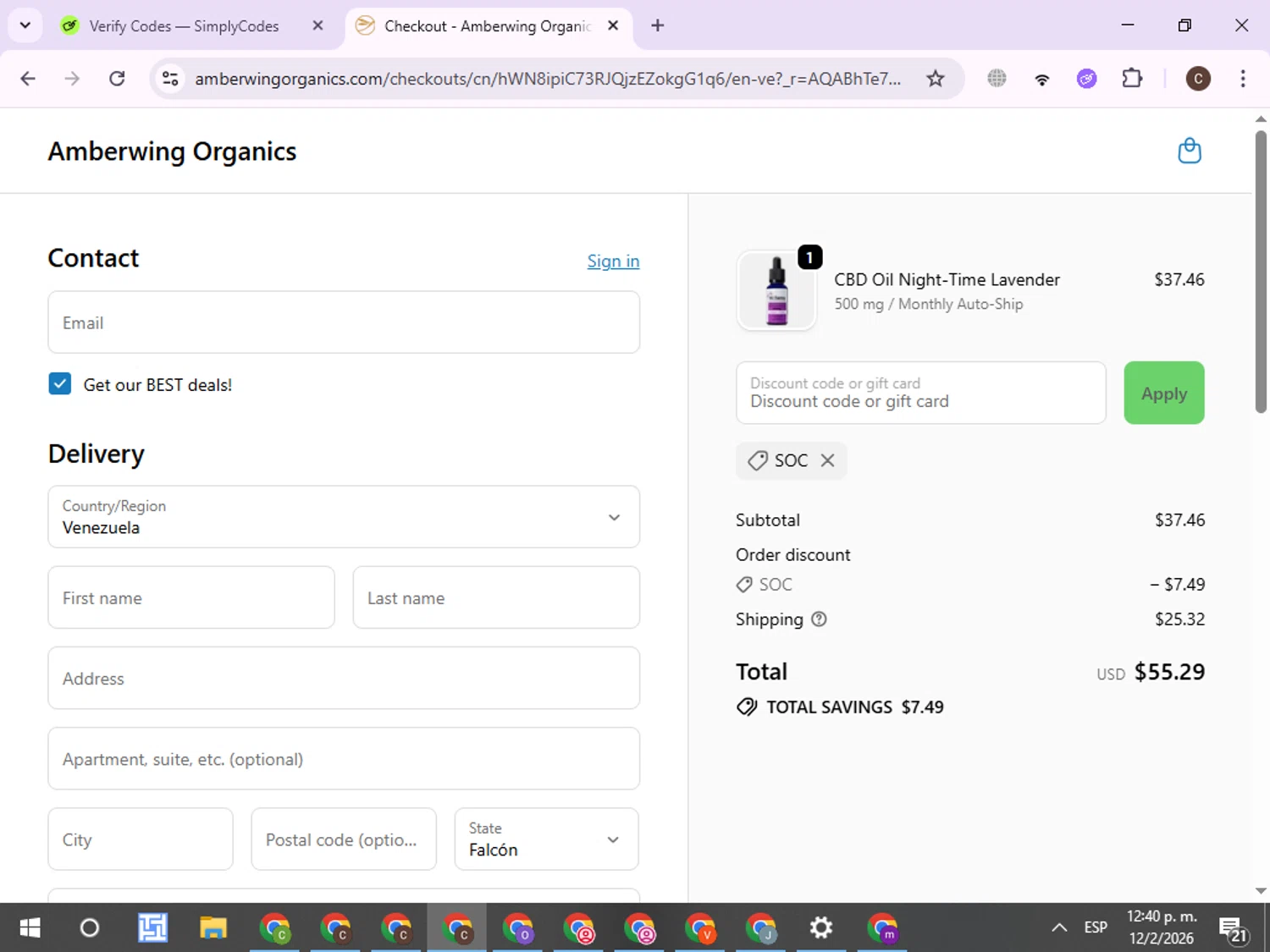Close the Verify Codes SimplyCodes tab

(317, 25)
